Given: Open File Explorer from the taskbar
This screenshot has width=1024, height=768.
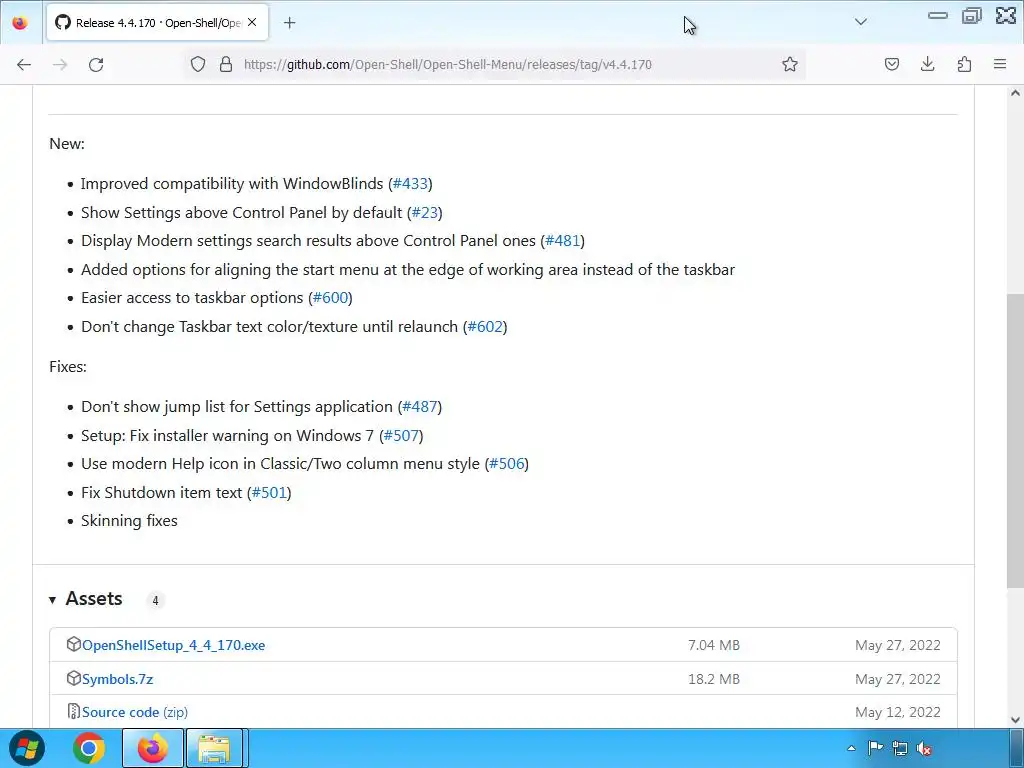Looking at the screenshot, I should click(214, 748).
